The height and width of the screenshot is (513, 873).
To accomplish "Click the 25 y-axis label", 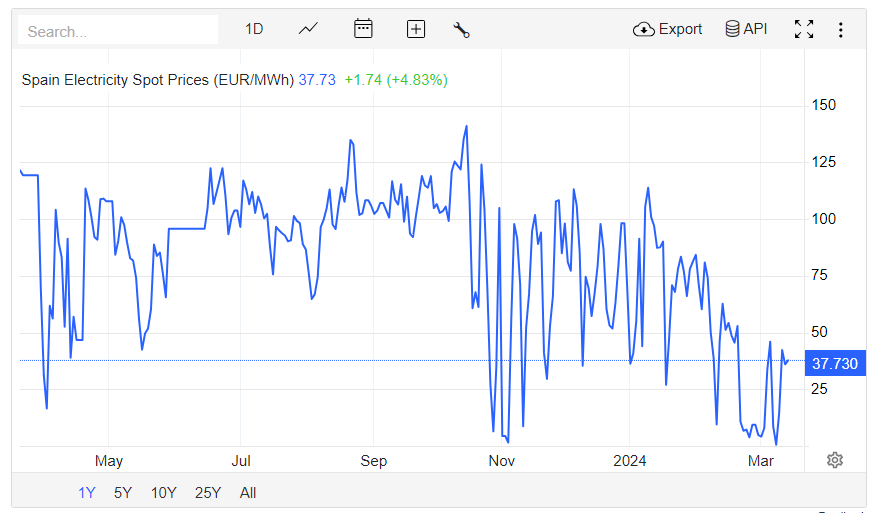I will [x=819, y=389].
